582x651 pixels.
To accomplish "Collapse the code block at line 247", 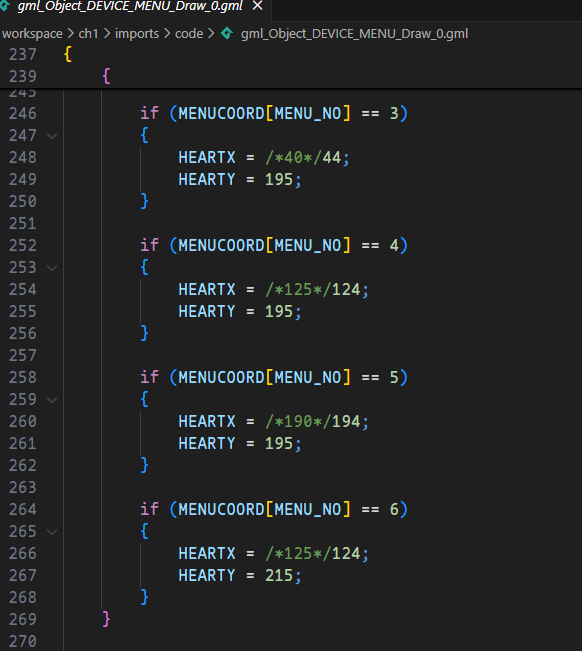I will click(x=52, y=136).
